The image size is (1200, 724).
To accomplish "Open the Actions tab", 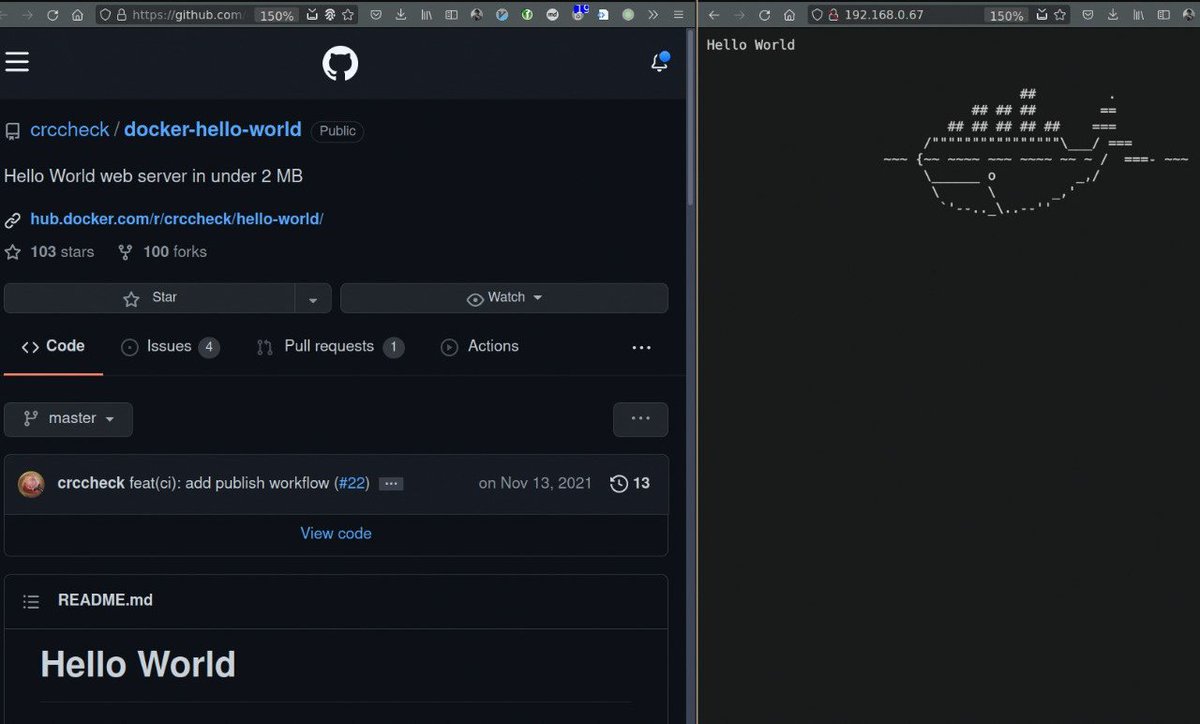I will point(480,347).
